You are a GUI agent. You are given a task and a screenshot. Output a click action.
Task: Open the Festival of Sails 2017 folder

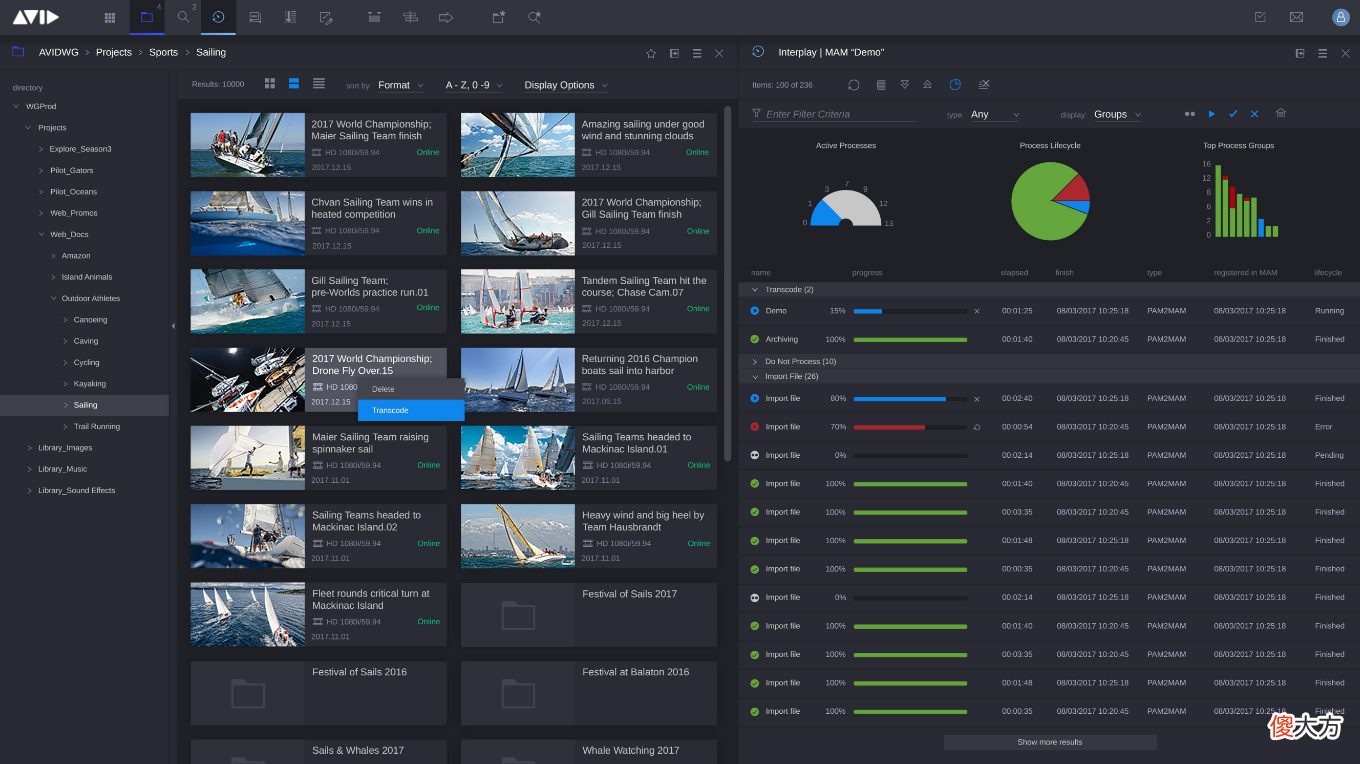click(x=589, y=615)
